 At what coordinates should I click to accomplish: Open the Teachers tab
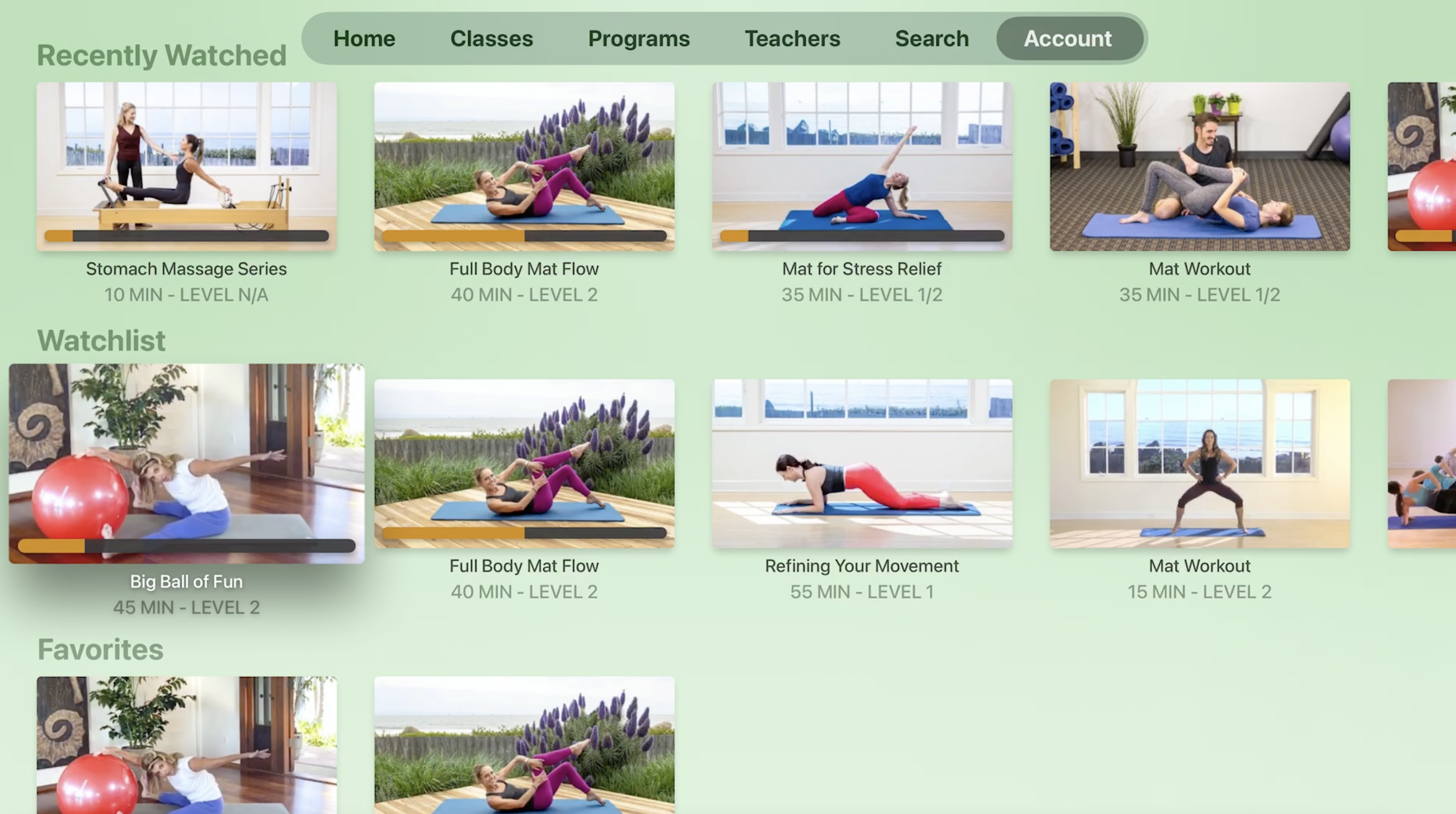[x=792, y=38]
